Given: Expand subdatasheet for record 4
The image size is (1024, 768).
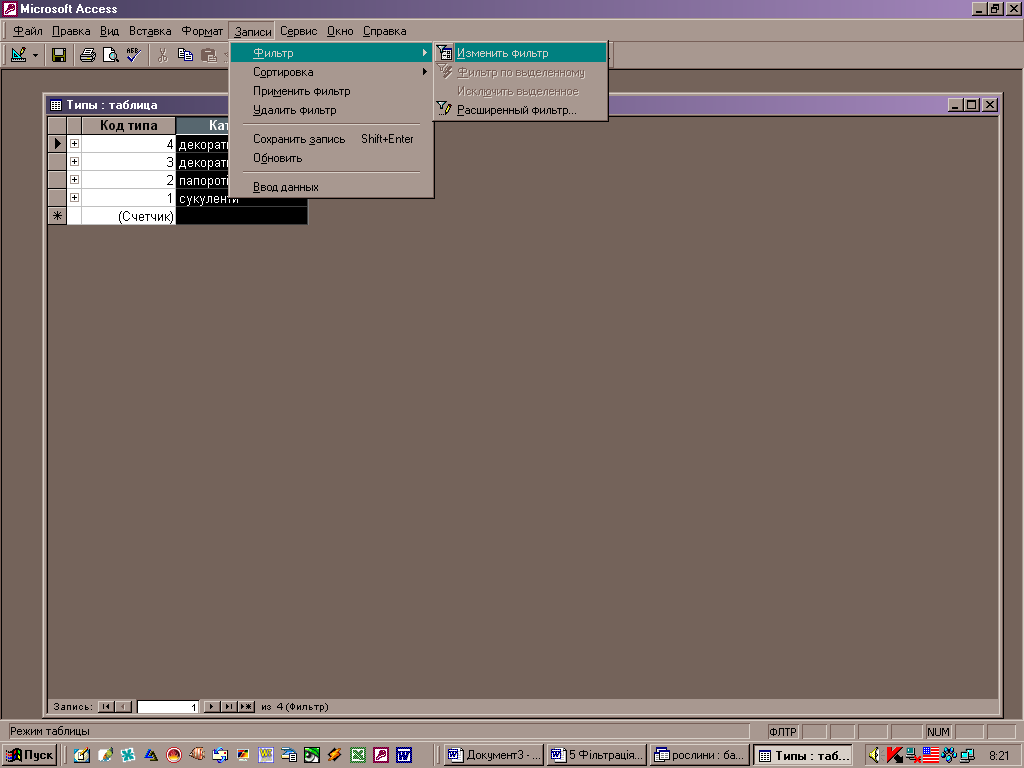Looking at the screenshot, I should [74, 144].
